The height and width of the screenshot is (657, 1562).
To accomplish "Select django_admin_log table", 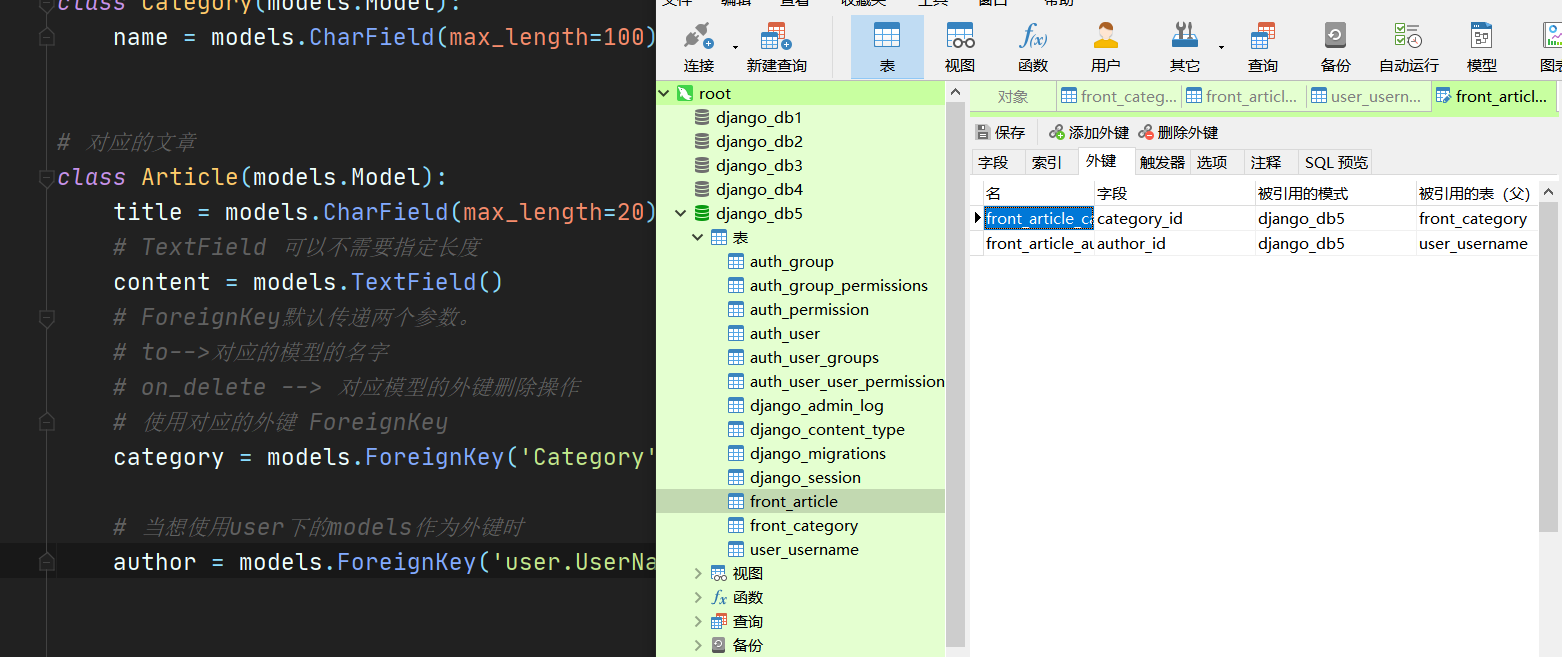I will [816, 406].
